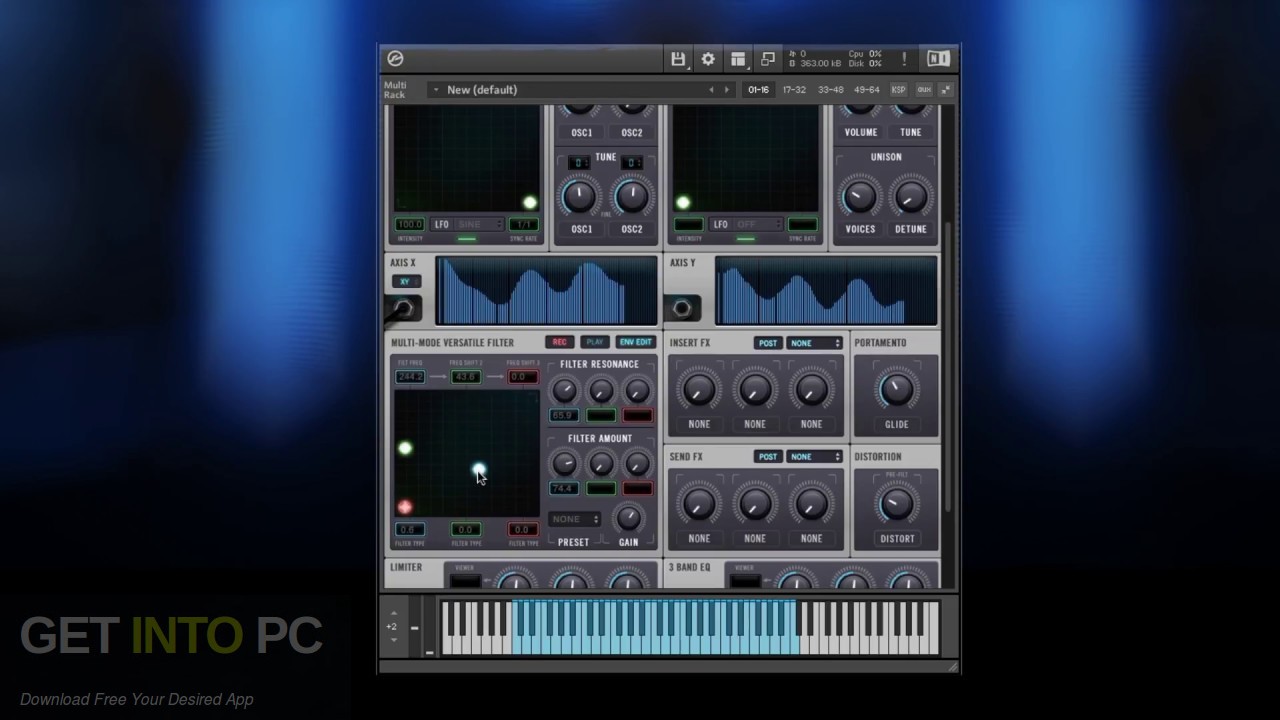Click the Filter Resonance value 65.9
Viewport: 1280px width, 720px height.
[563, 416]
